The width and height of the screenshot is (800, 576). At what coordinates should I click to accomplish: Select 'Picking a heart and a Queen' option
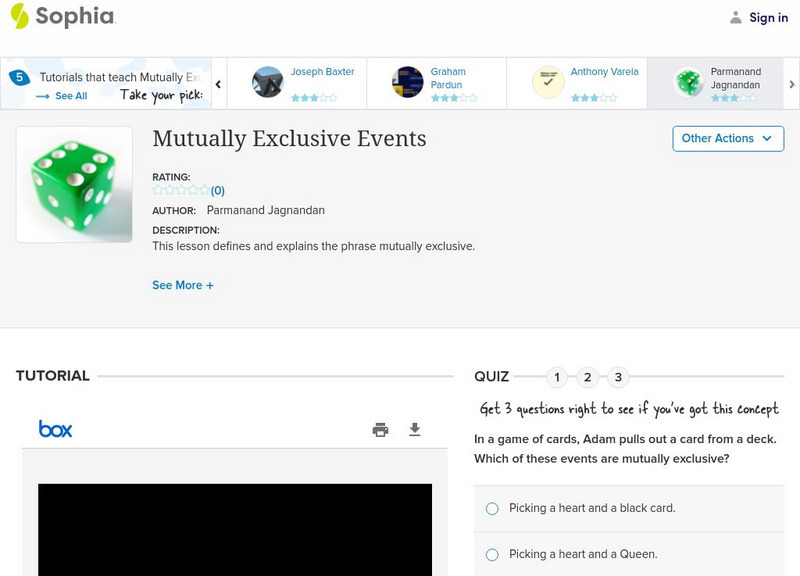click(x=492, y=554)
